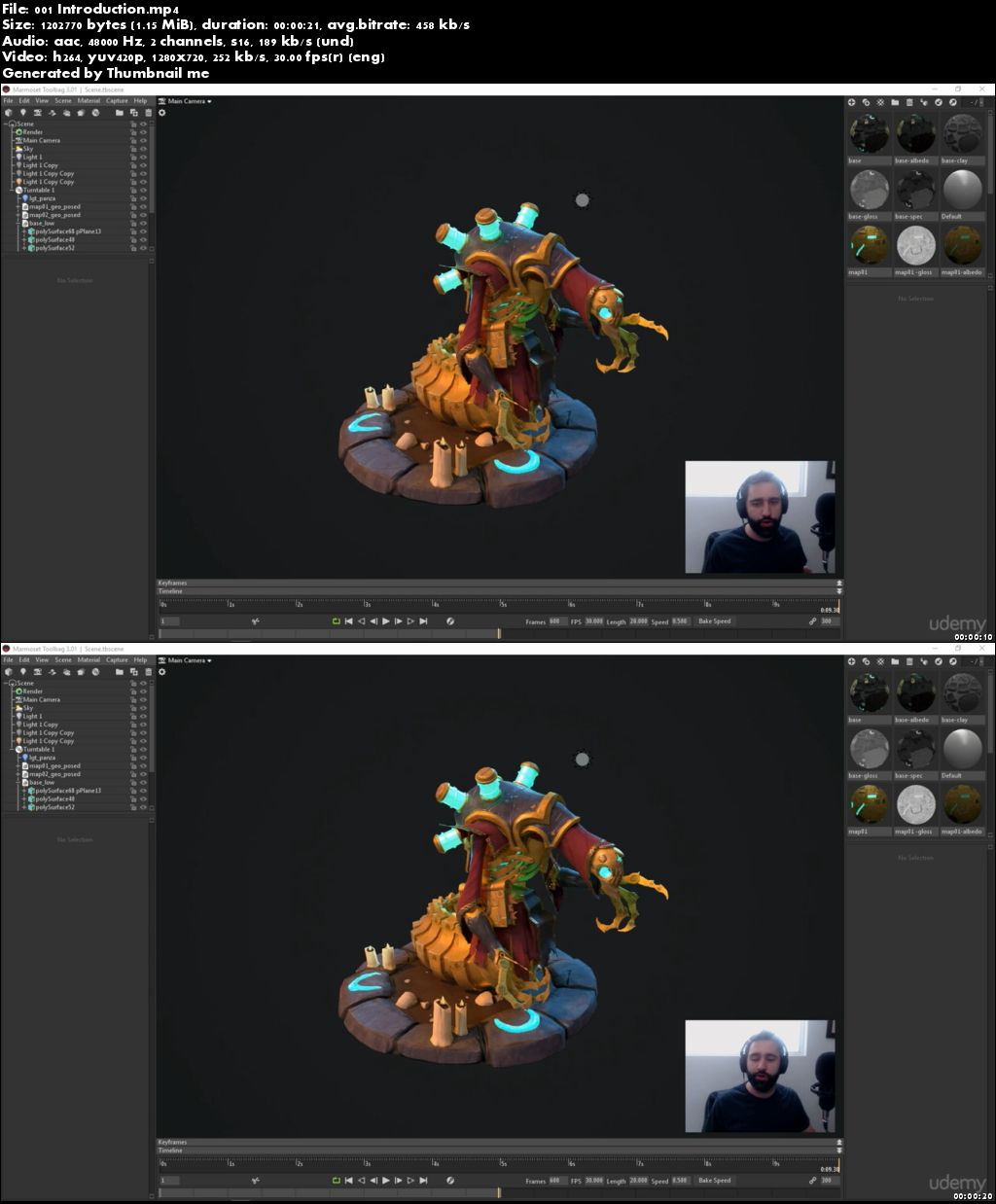Image resolution: width=996 pixels, height=1204 pixels.
Task: Click Bake Speed button in lower frame
Action: 714,1180
